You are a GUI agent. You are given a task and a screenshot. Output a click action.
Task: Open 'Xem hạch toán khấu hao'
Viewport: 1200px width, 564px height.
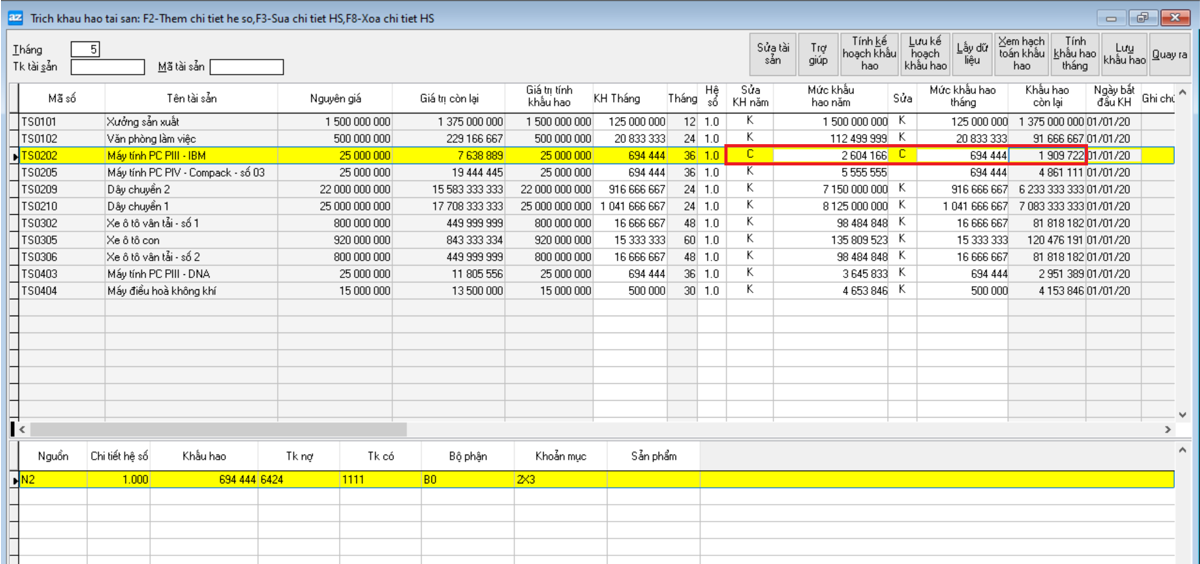pyautogui.click(x=1021, y=54)
